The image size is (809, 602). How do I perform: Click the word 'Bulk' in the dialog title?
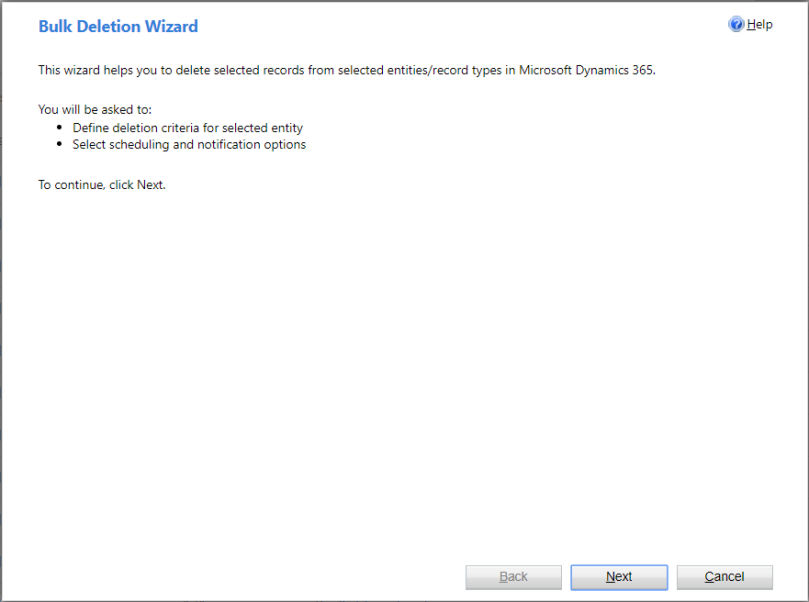(55, 26)
